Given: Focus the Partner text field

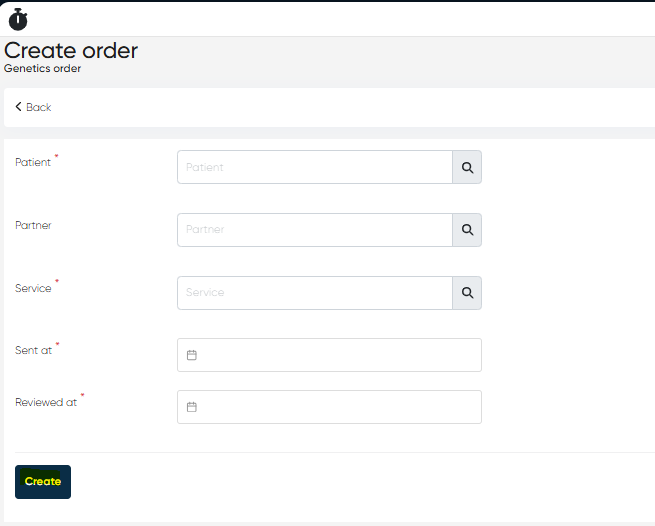Looking at the screenshot, I should 314,230.
